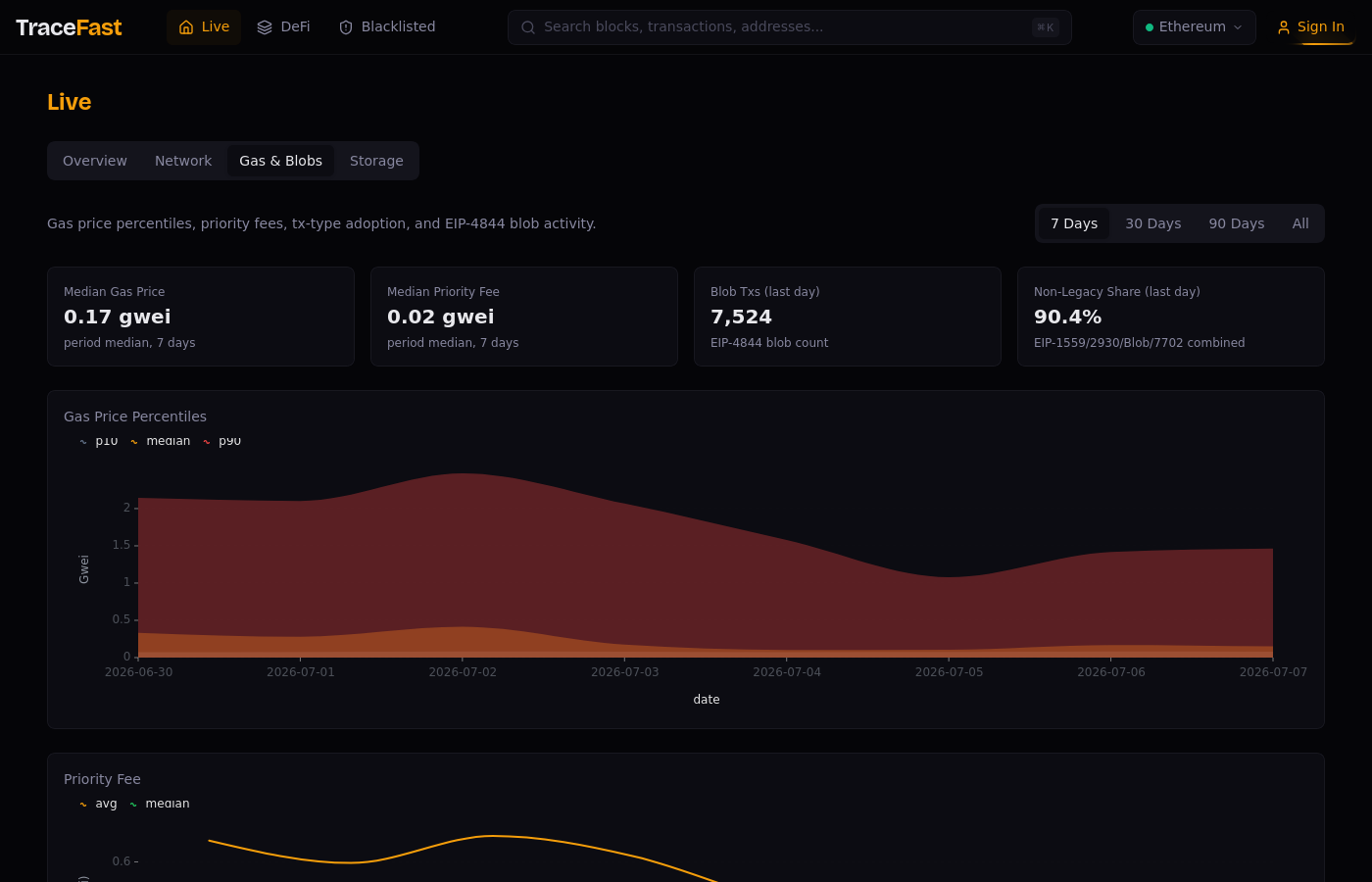
Task: Click the green Ethereum status dot
Action: pos(1150,27)
